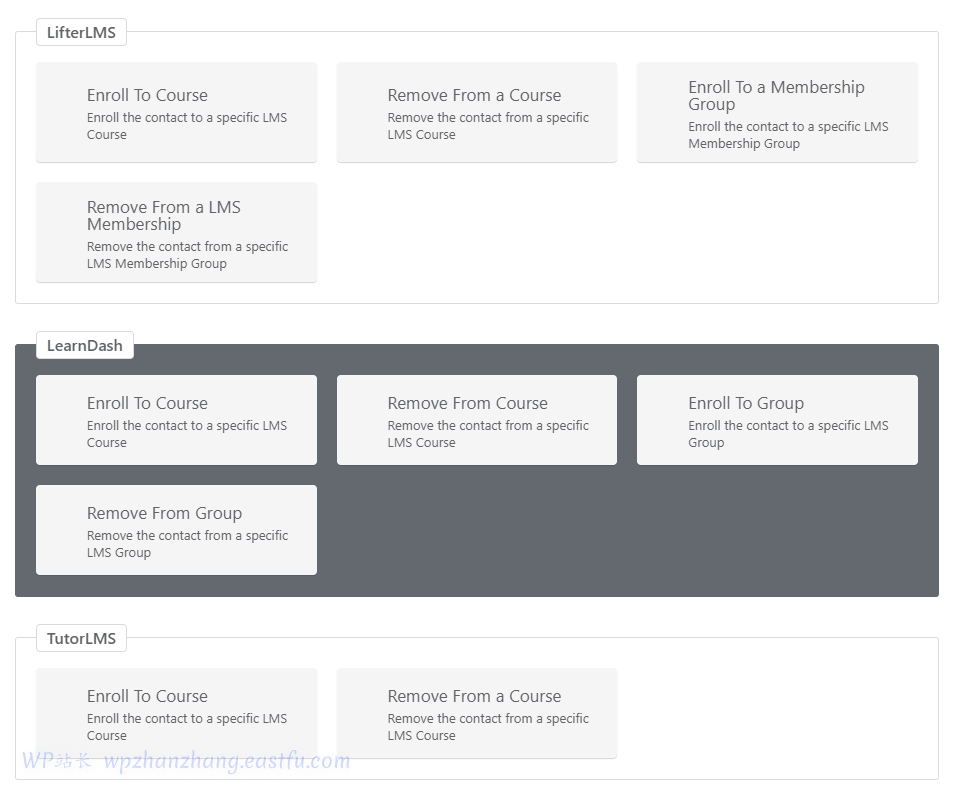Click 'specific LMS Group' description under Enroll To Group
This screenshot has width=954, height=792.
[789, 434]
